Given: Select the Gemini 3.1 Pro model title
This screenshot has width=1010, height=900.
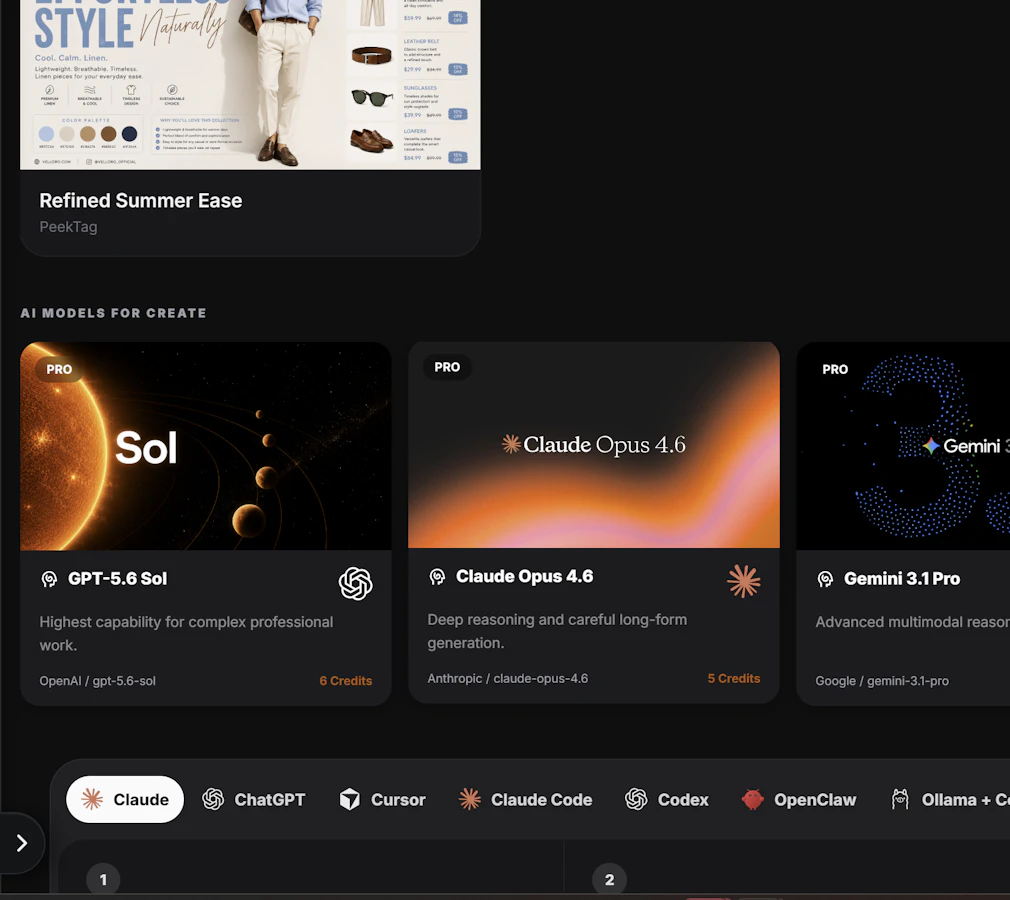Looking at the screenshot, I should click(x=902, y=579).
